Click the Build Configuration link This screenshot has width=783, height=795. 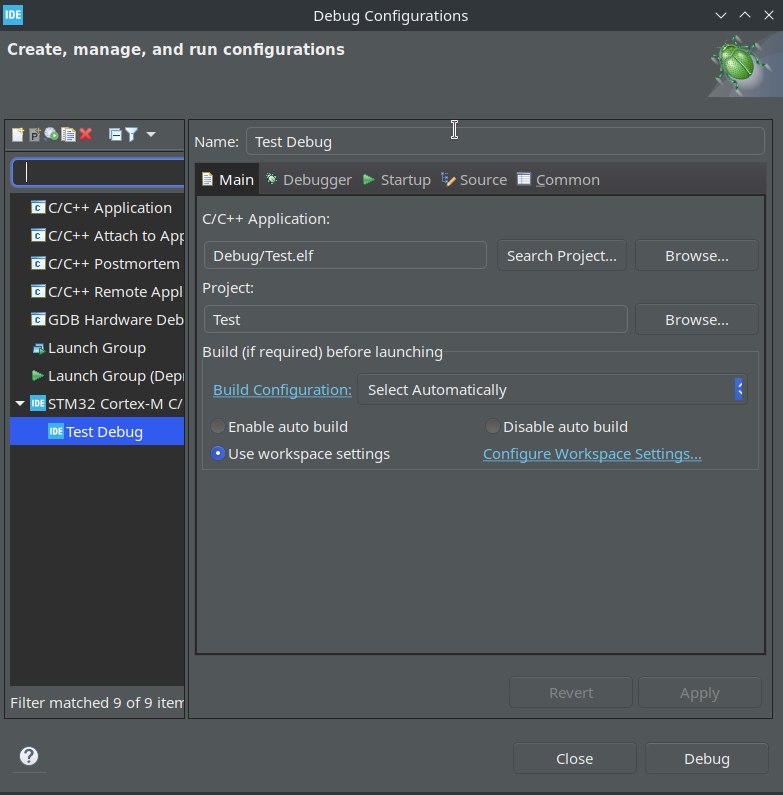pyautogui.click(x=282, y=389)
